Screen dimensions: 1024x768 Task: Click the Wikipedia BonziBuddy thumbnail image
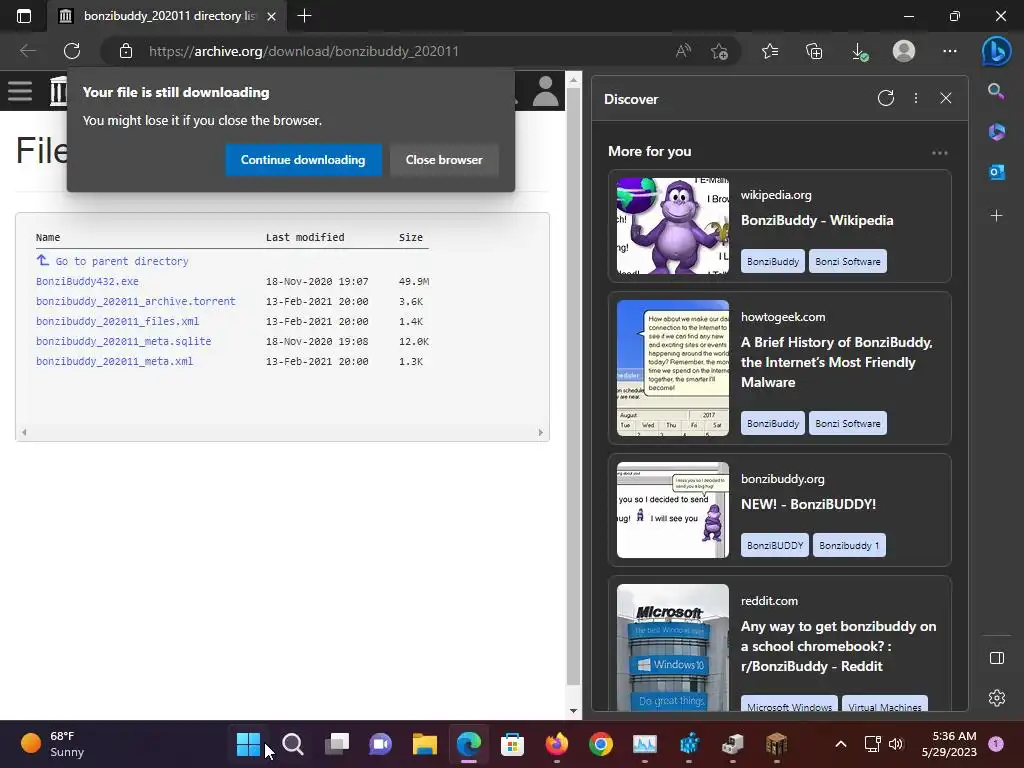tap(673, 226)
